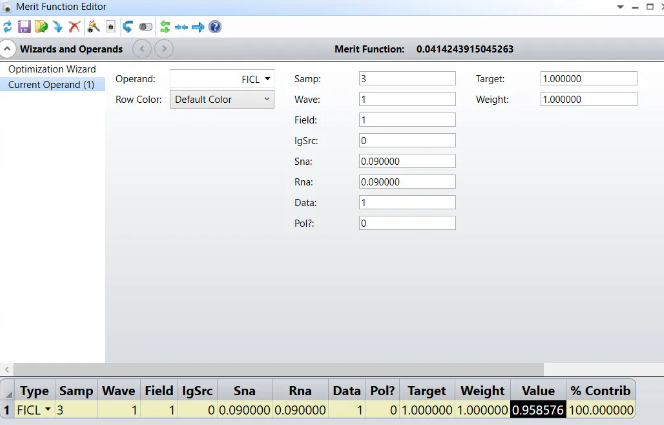Click the Wave input field
The height and width of the screenshot is (425, 664).
pyautogui.click(x=407, y=99)
